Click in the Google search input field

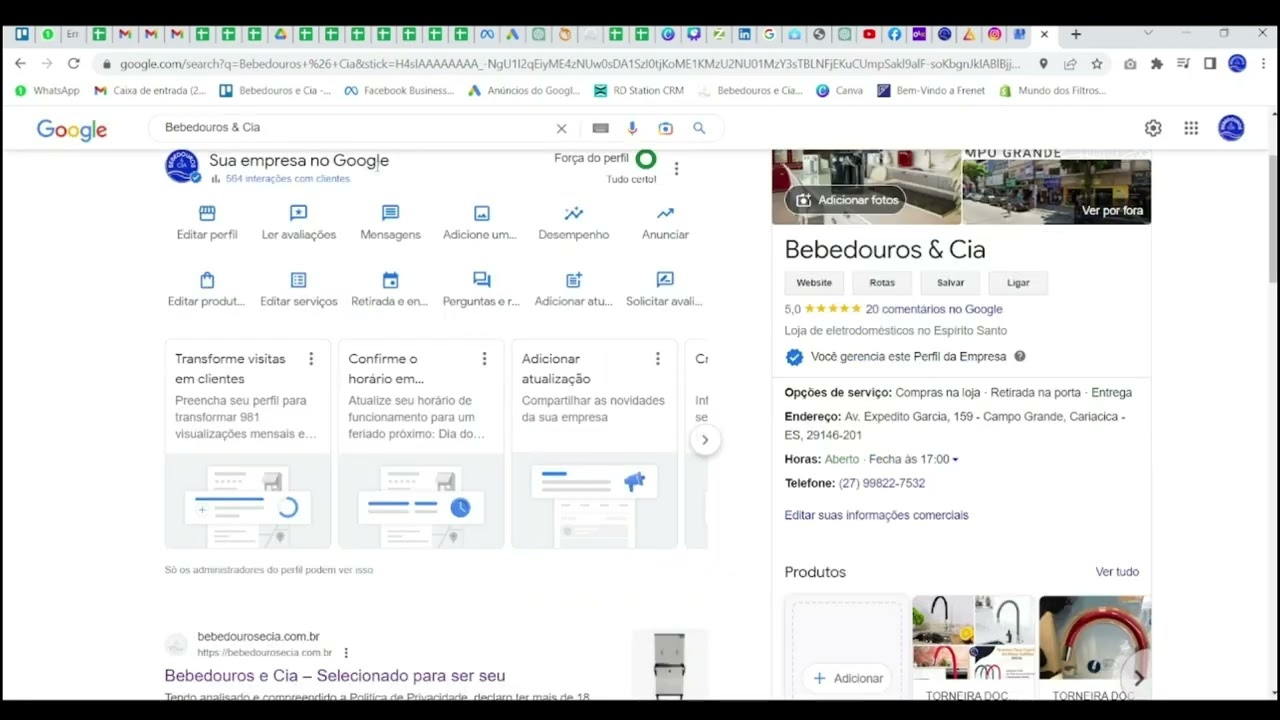(355, 128)
